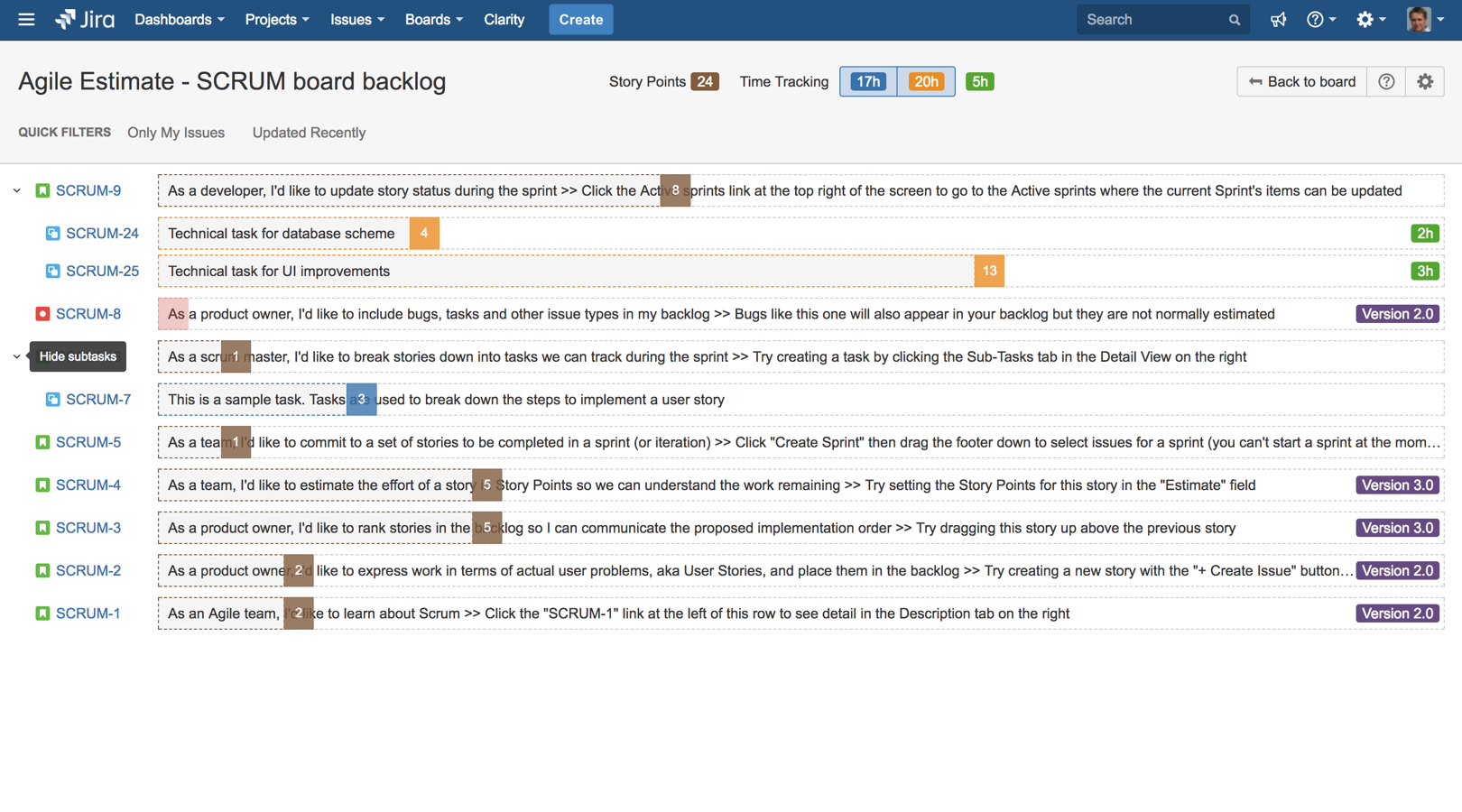Open the hamburger sidebar menu

26,19
